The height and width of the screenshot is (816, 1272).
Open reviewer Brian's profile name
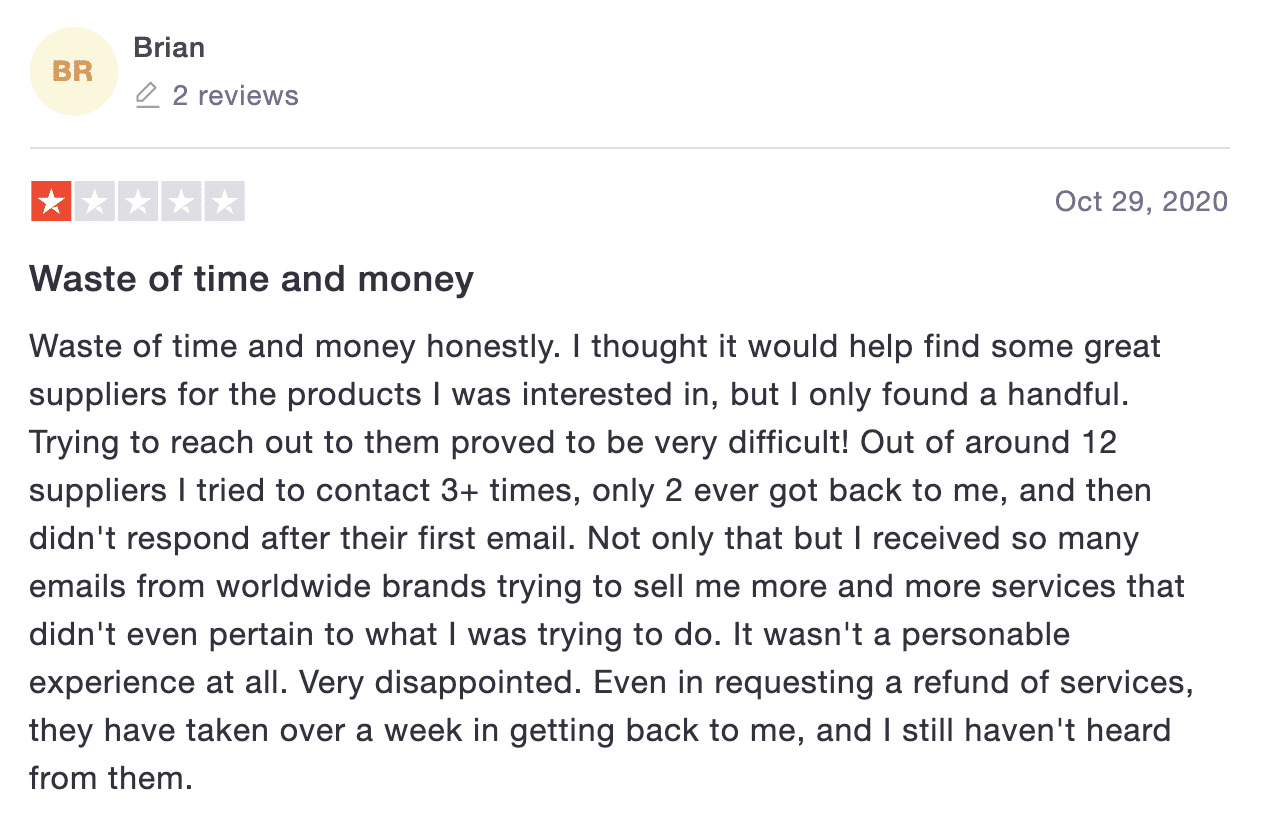[x=169, y=48]
